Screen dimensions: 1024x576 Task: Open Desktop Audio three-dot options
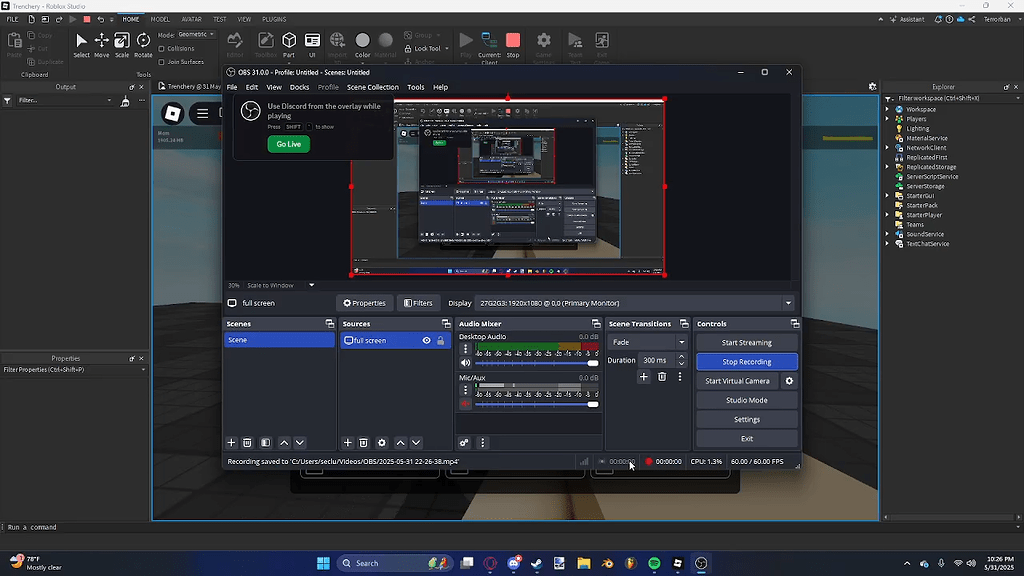coord(466,349)
